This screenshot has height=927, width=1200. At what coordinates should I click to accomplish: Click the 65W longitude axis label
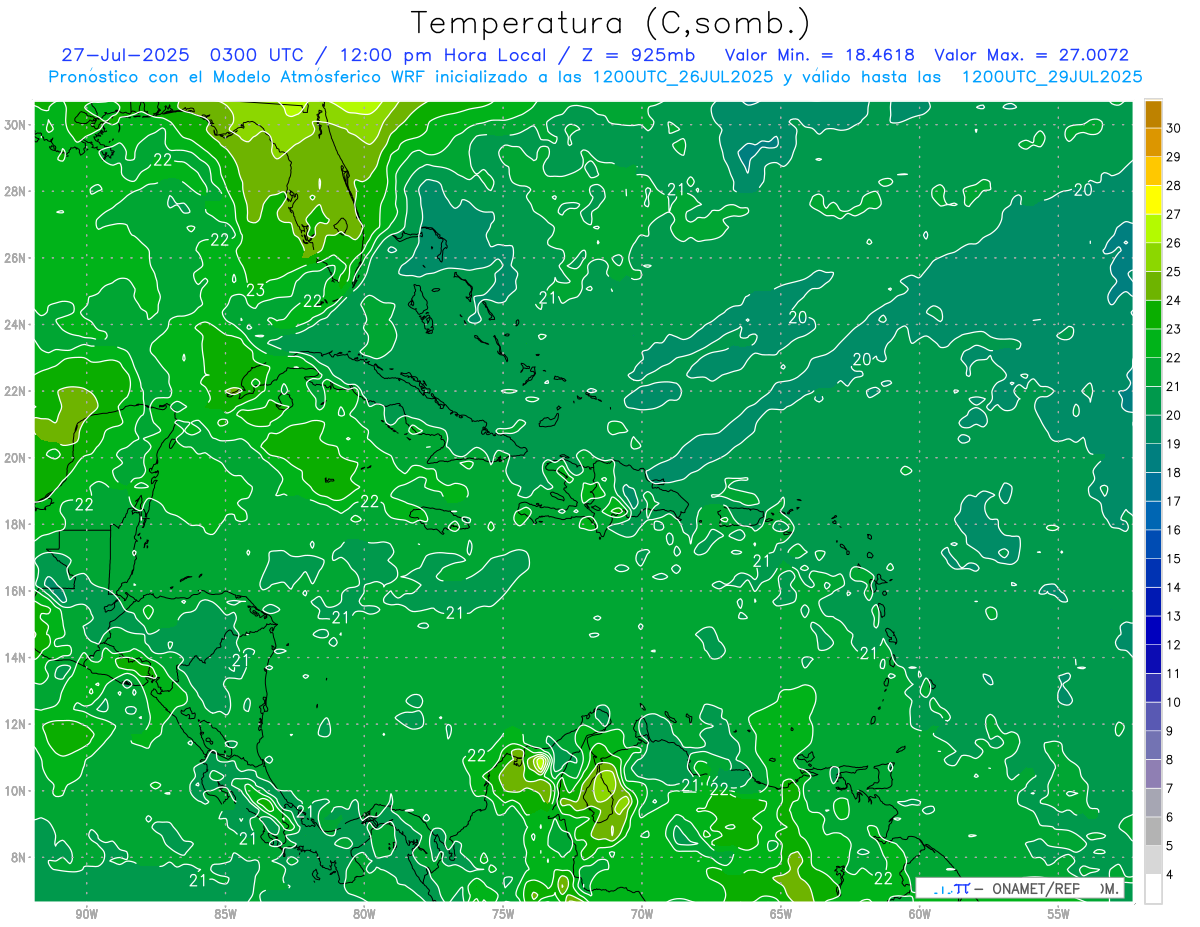(x=781, y=914)
